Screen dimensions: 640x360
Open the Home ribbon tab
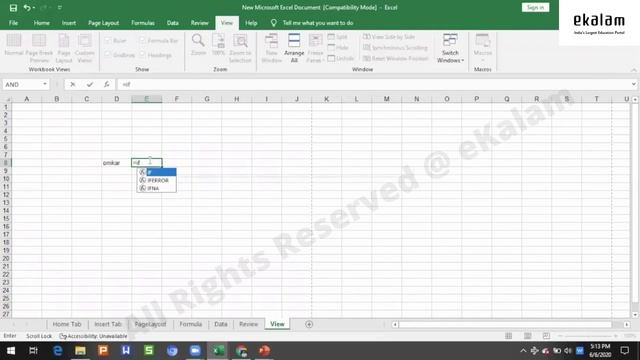tap(42, 23)
